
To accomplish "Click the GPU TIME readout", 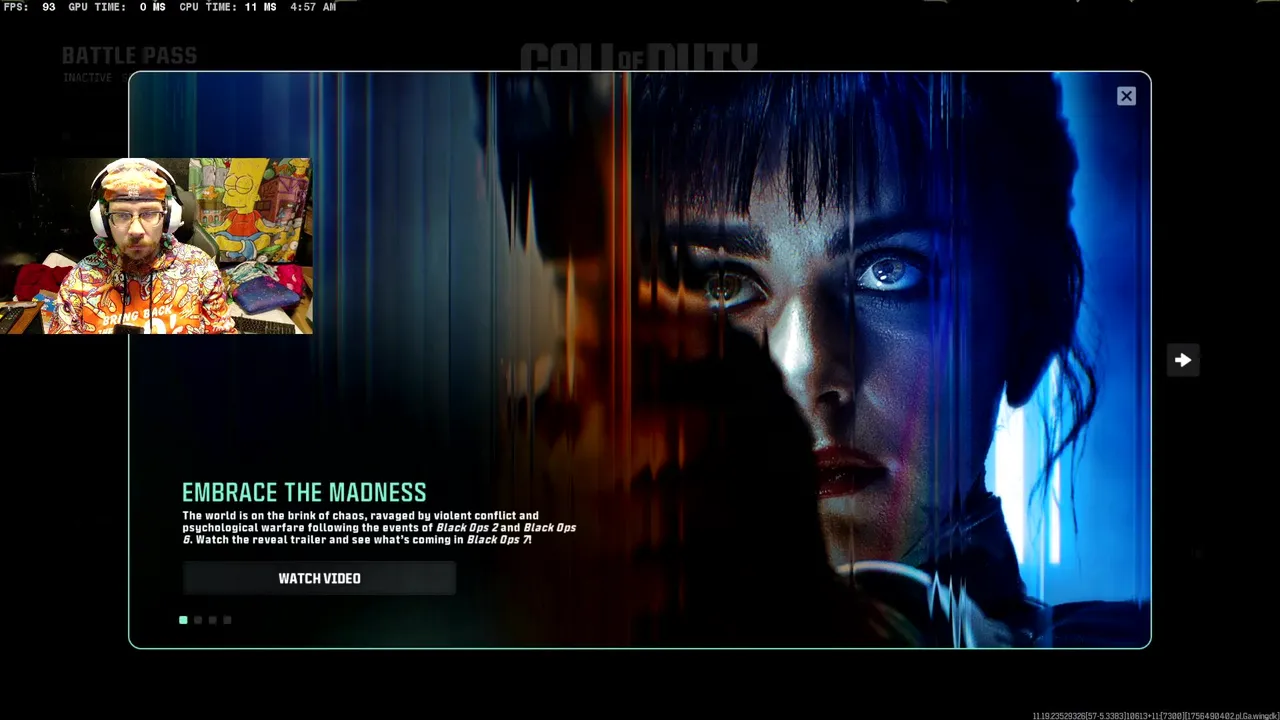I will [x=117, y=7].
